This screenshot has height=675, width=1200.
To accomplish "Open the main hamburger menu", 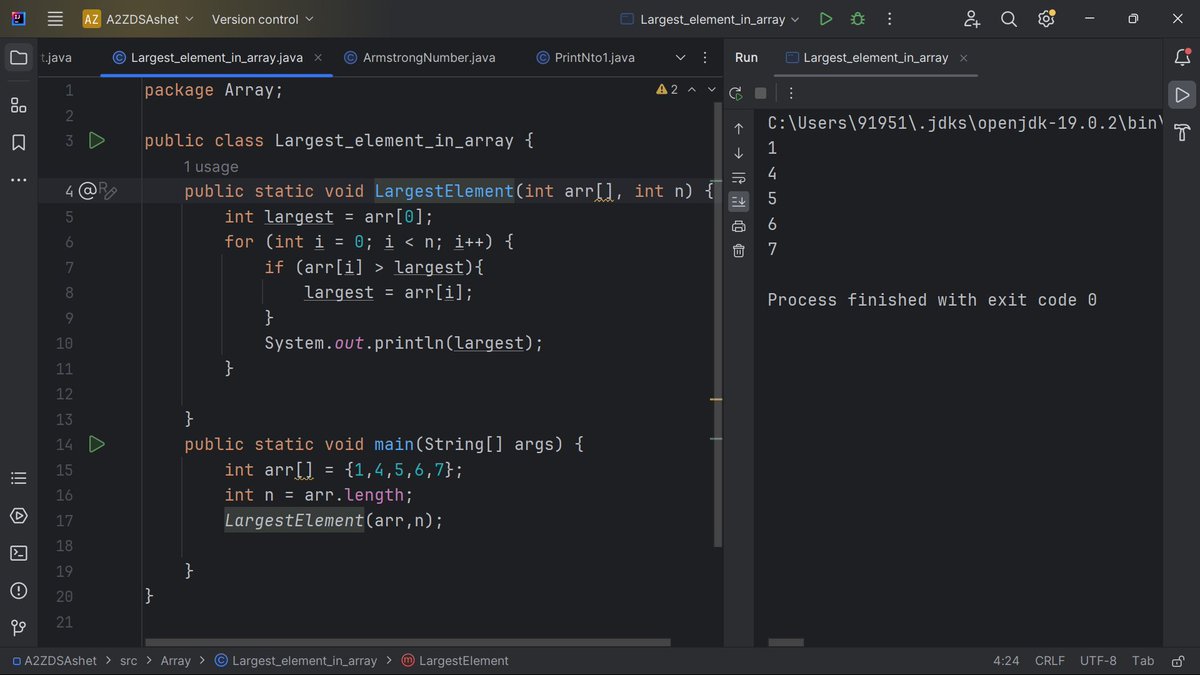I will coord(54,18).
